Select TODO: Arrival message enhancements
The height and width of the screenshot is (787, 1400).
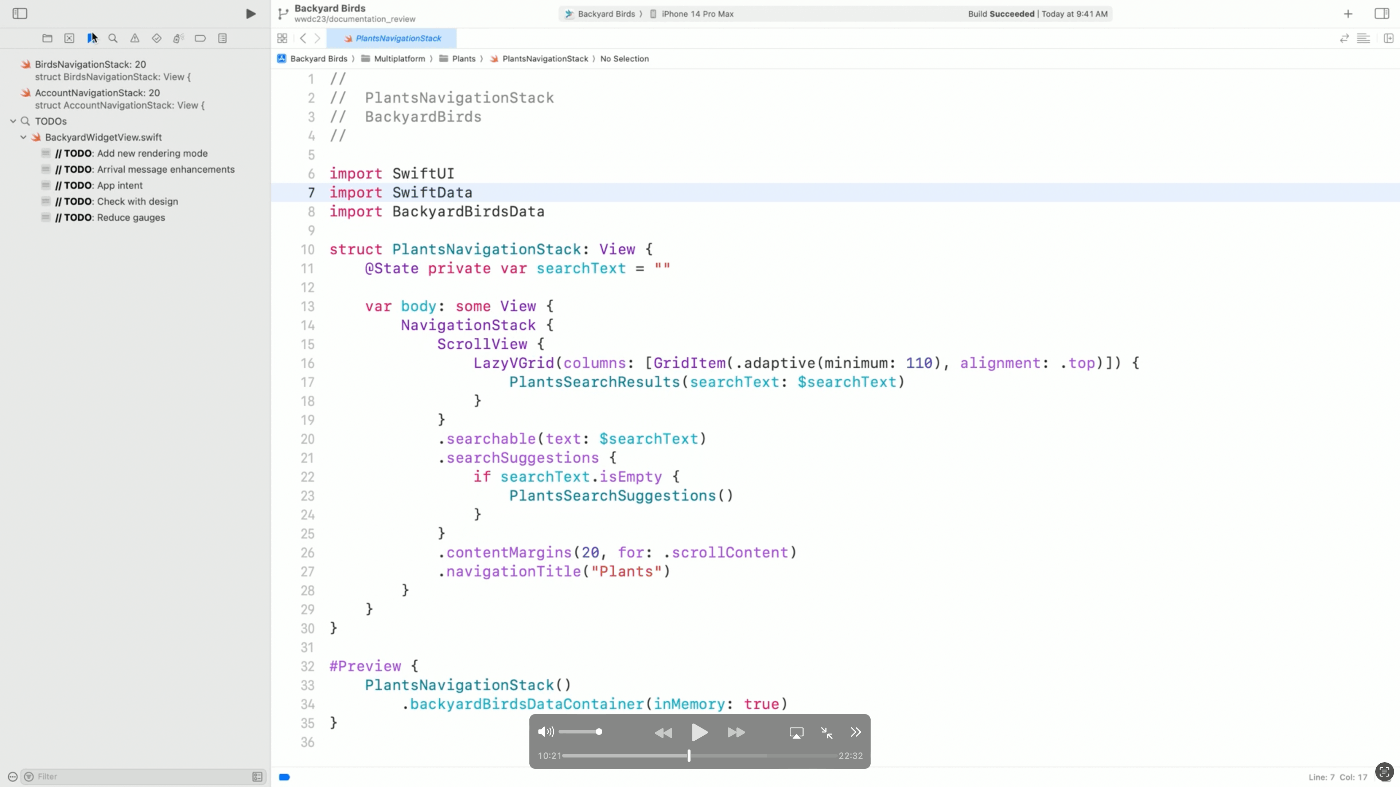point(135,169)
